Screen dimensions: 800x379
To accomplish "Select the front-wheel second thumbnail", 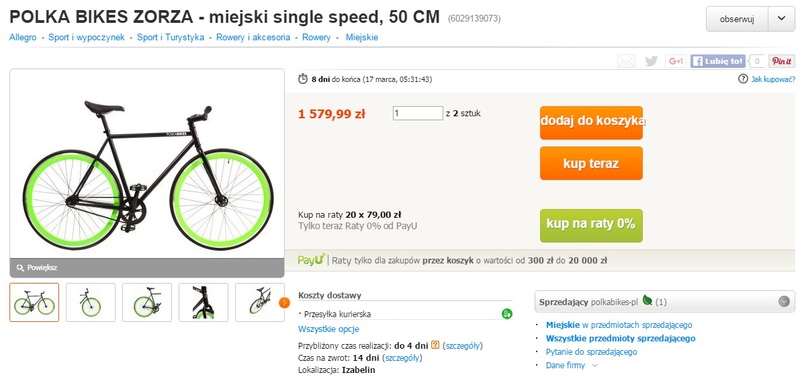I will [x=91, y=302].
